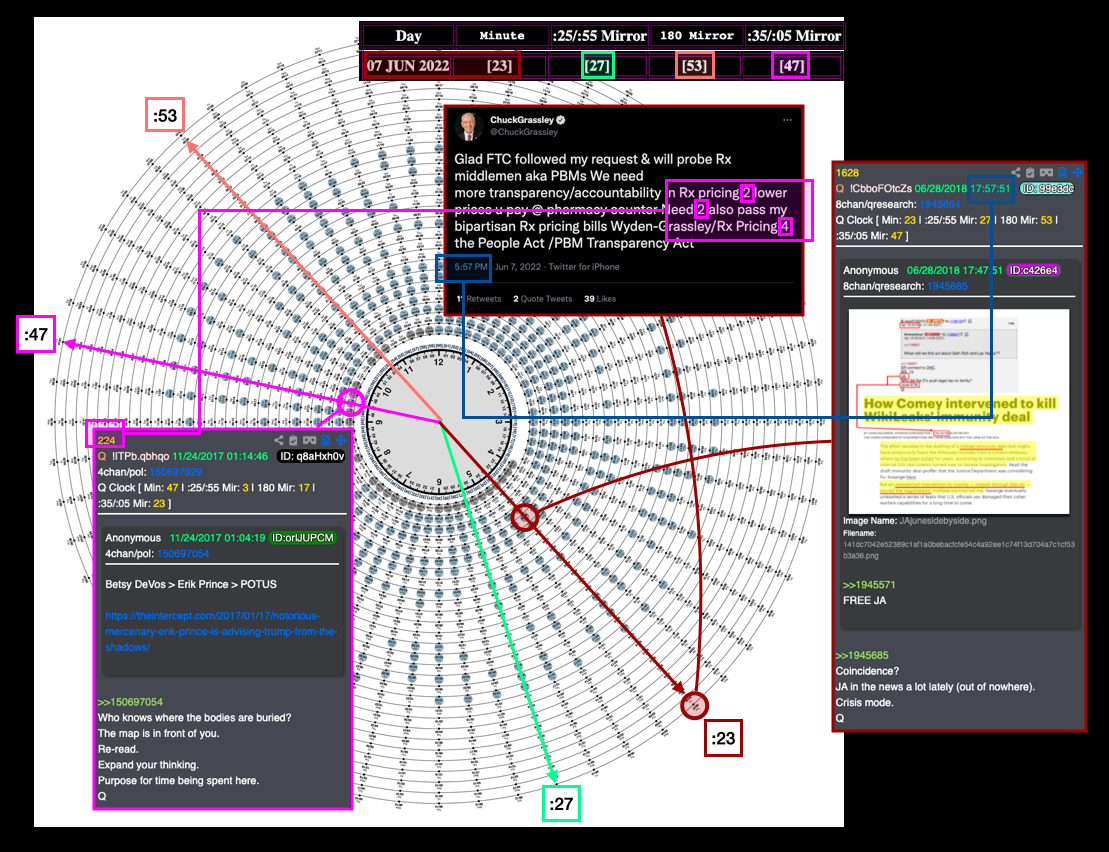Image resolution: width=1109 pixels, height=852 pixels.
Task: Follow the green >>150697054 reply reference
Action: click(130, 702)
